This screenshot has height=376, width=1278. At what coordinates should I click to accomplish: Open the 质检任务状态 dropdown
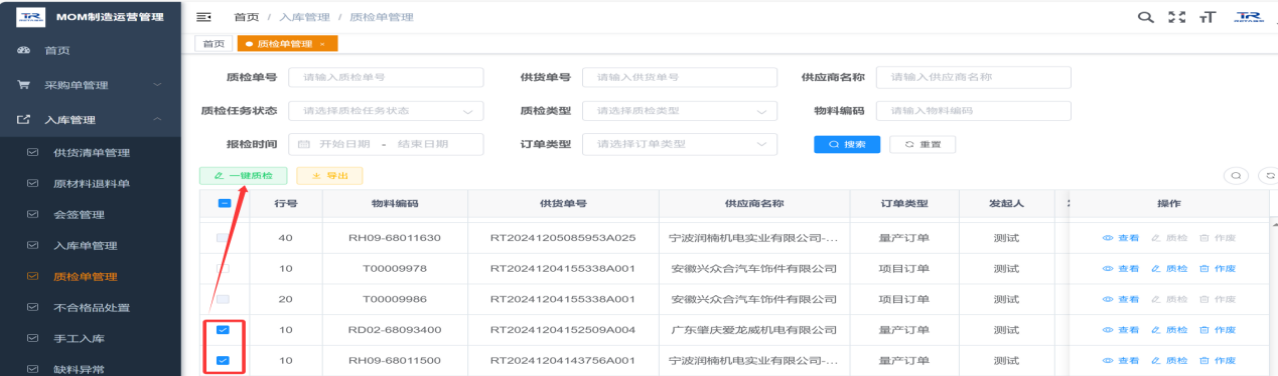(385, 111)
